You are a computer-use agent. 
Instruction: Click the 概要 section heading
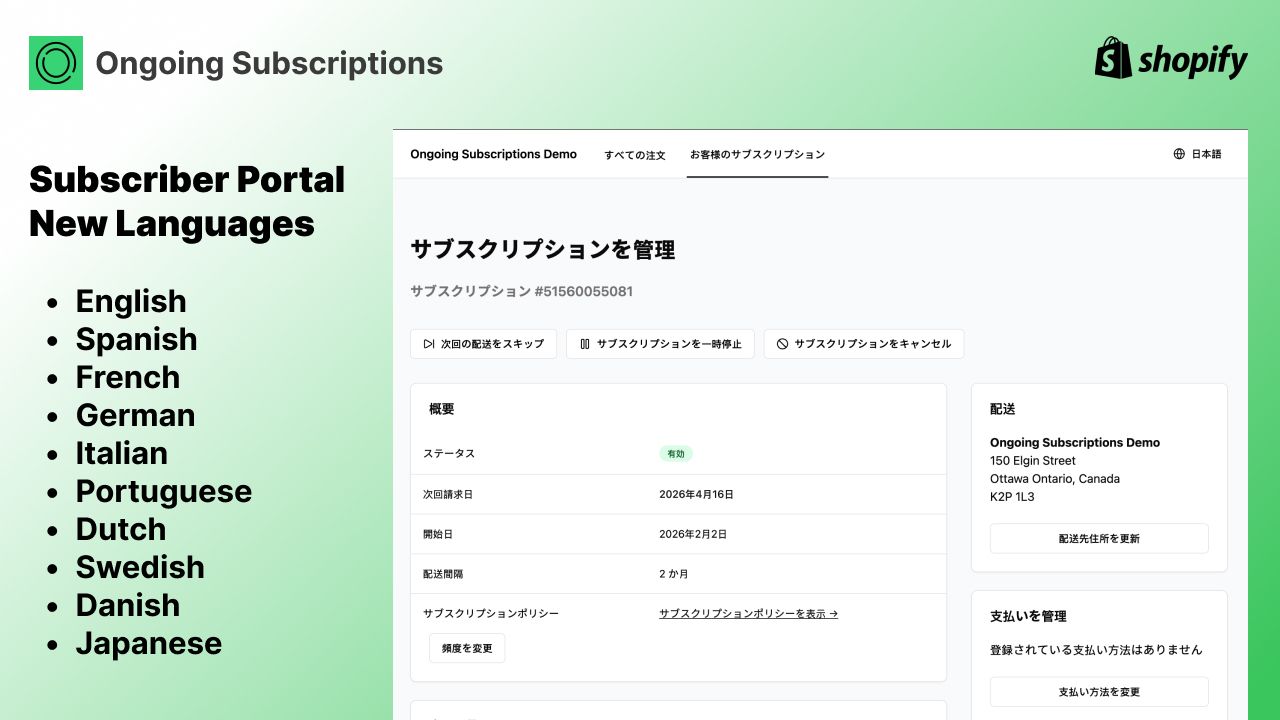[x=442, y=409]
